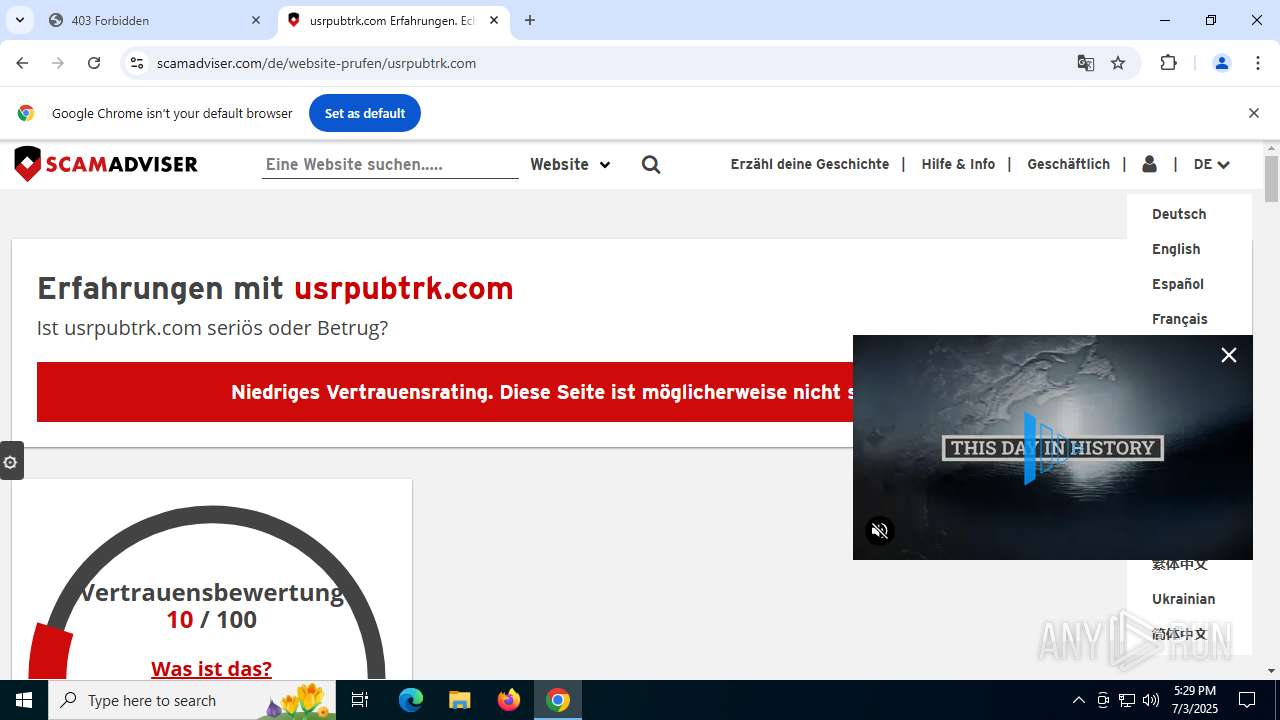The height and width of the screenshot is (720, 1280).
Task: Click the Windows taskbar search box
Action: point(193,700)
